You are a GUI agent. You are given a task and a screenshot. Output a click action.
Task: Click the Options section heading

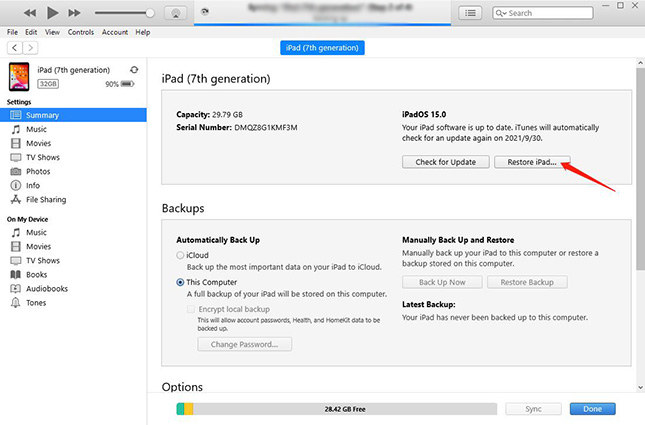182,387
